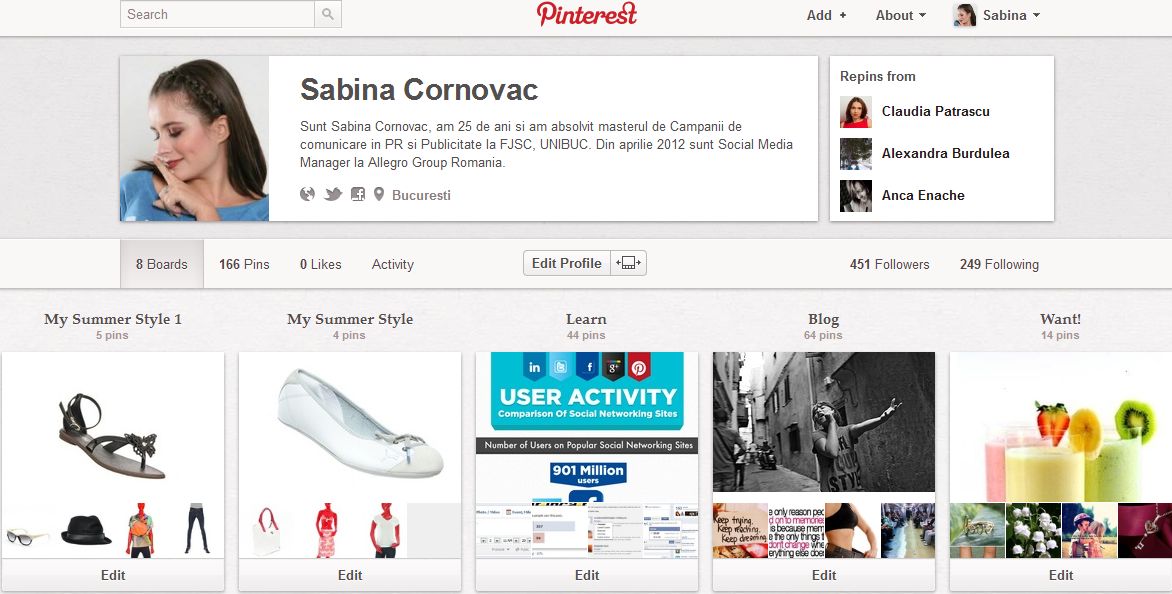
Task: Open the 451 Followers link
Action: [889, 264]
